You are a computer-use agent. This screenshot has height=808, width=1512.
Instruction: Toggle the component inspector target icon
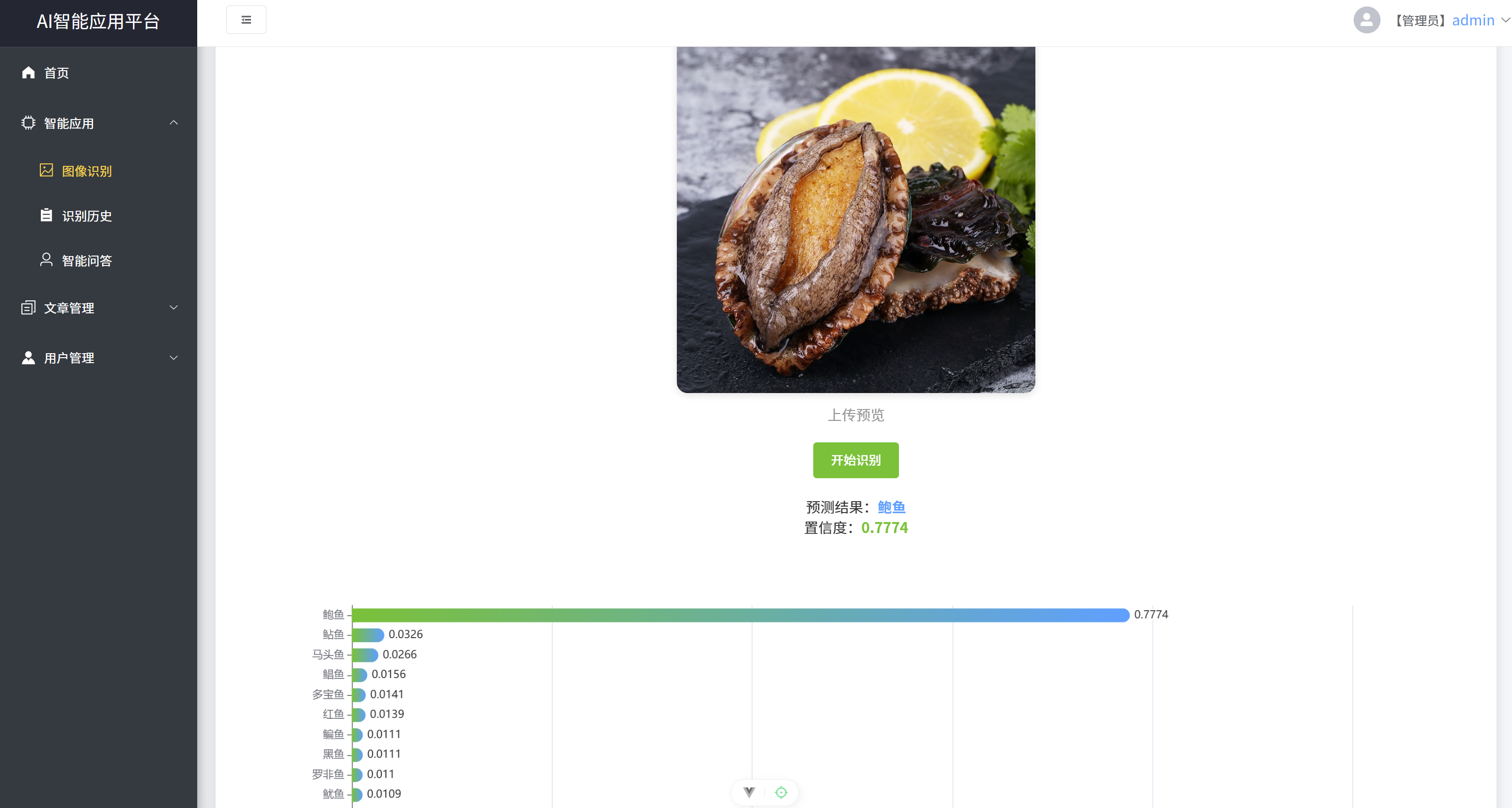coord(781,792)
